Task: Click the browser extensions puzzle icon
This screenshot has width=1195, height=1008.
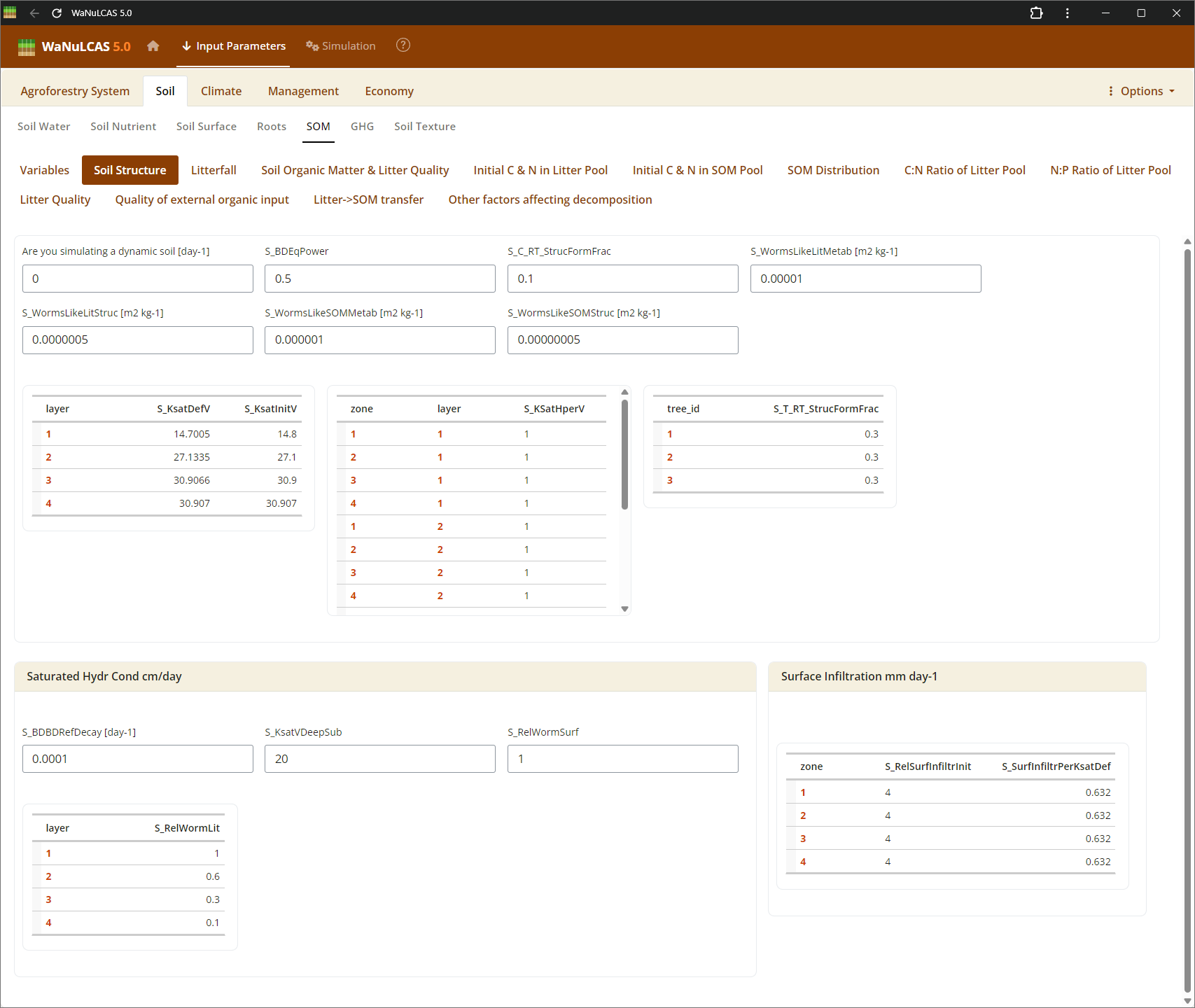Action: point(1036,13)
